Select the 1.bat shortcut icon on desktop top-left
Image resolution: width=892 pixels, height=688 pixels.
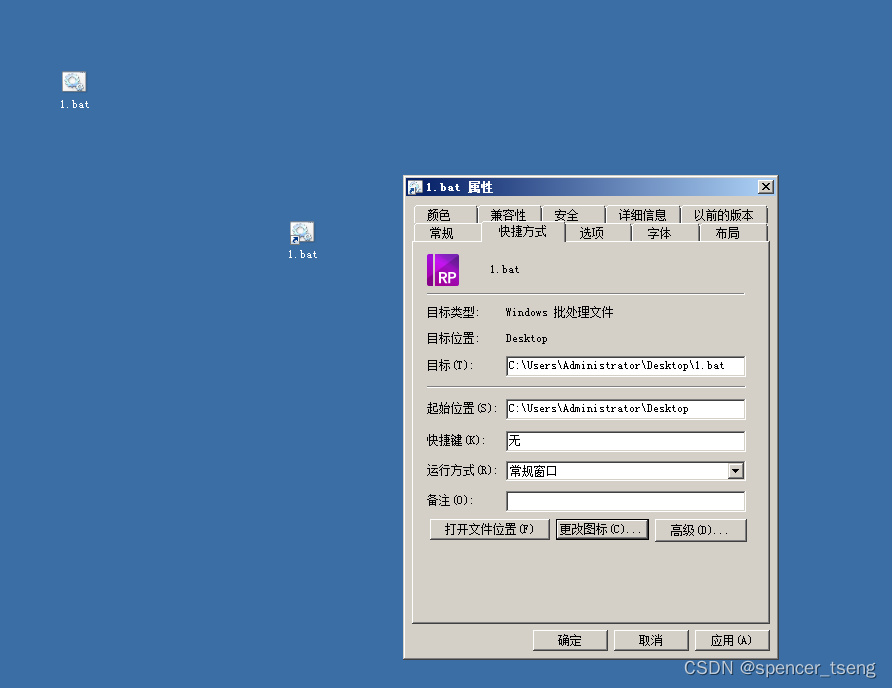(x=73, y=82)
